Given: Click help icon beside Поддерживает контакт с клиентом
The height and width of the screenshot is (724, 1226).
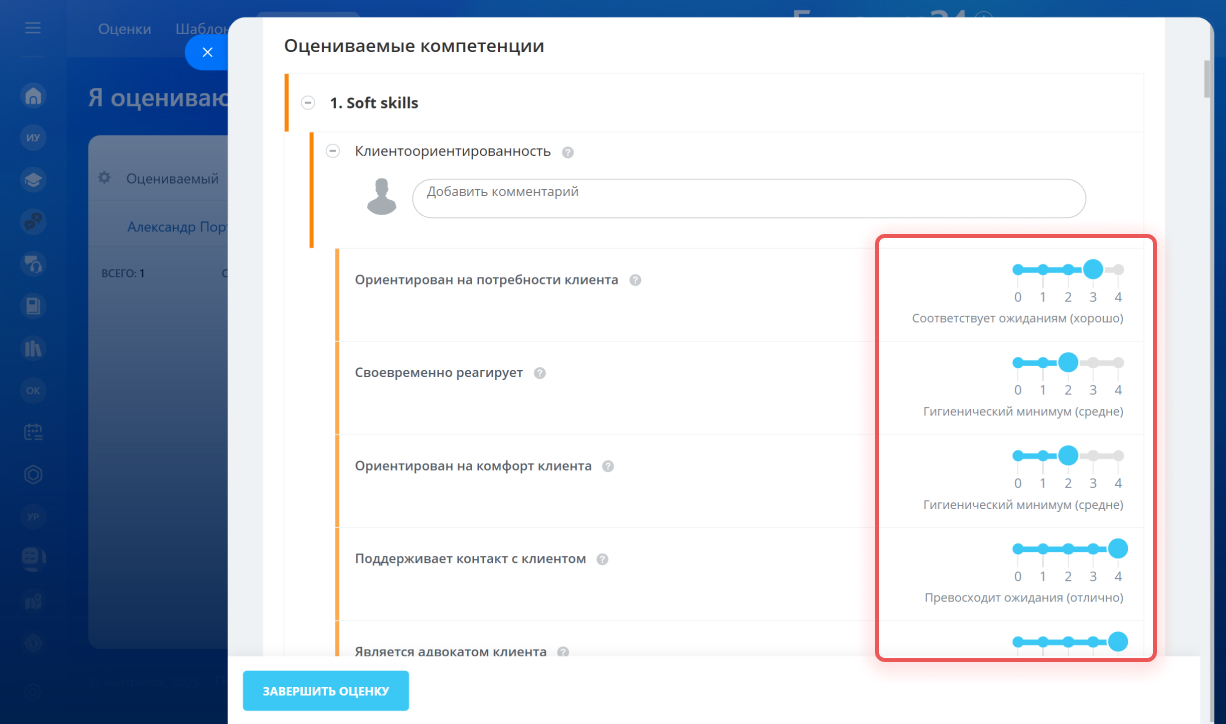Looking at the screenshot, I should [x=603, y=560].
